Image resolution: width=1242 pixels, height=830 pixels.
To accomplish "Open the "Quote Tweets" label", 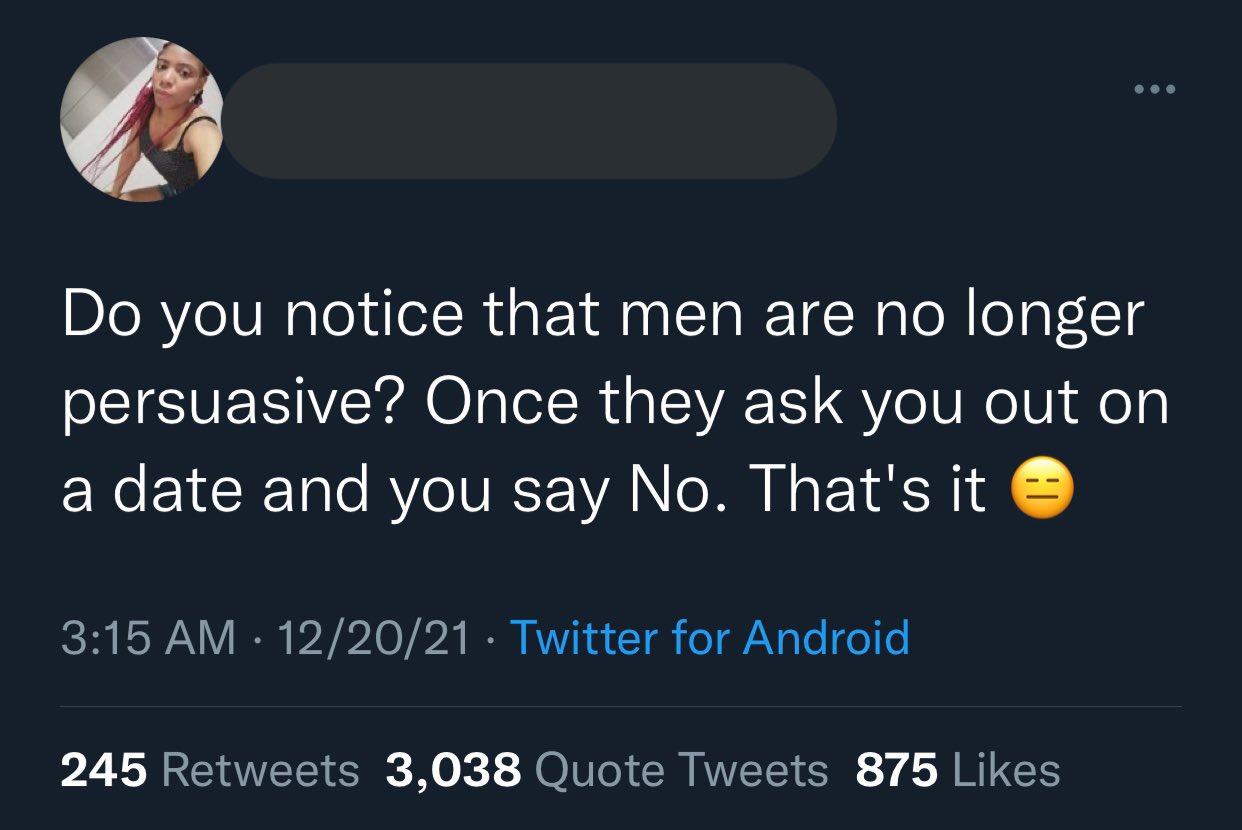I will coord(682,770).
